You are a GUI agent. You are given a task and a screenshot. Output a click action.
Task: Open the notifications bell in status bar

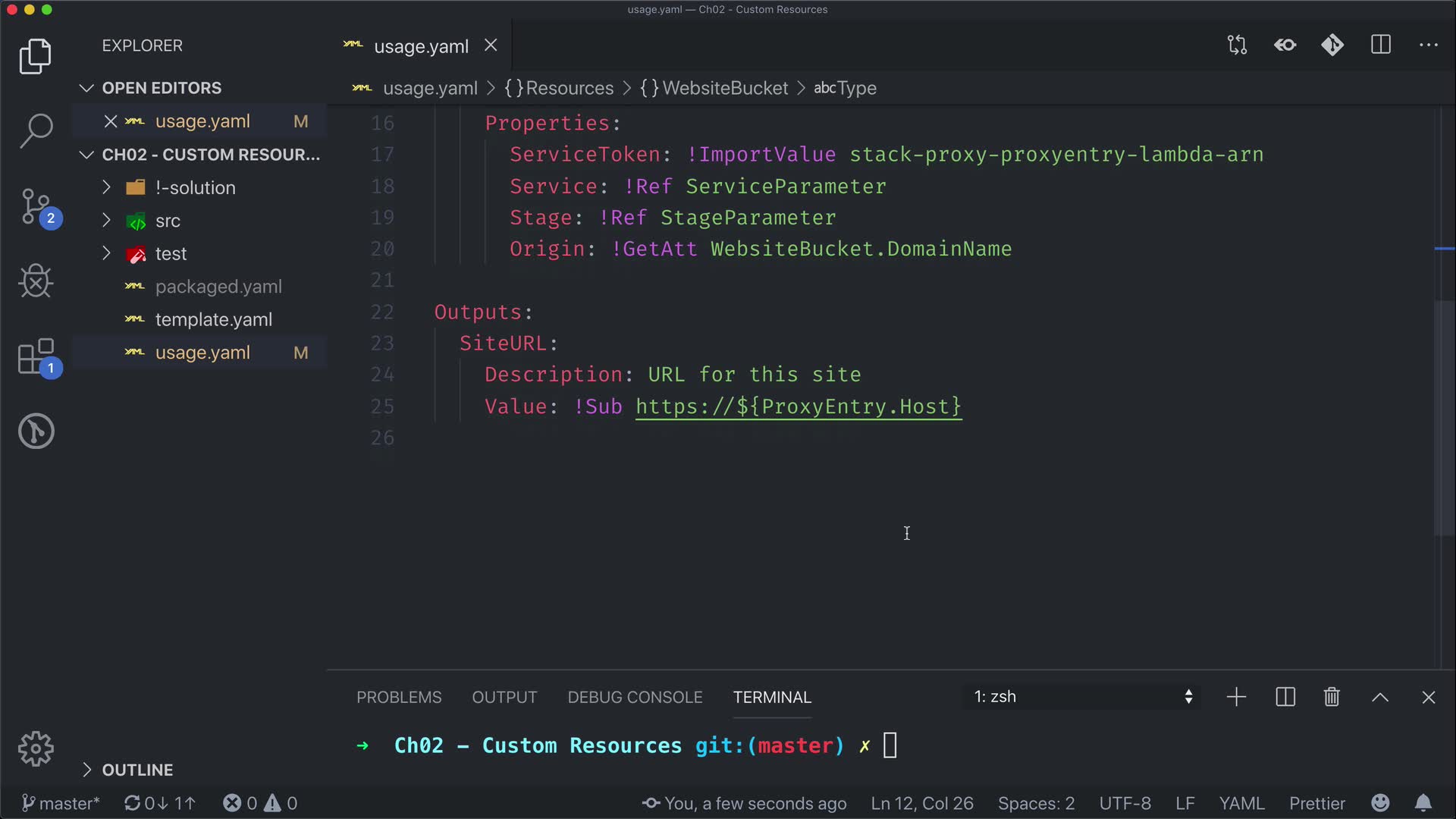1423,803
